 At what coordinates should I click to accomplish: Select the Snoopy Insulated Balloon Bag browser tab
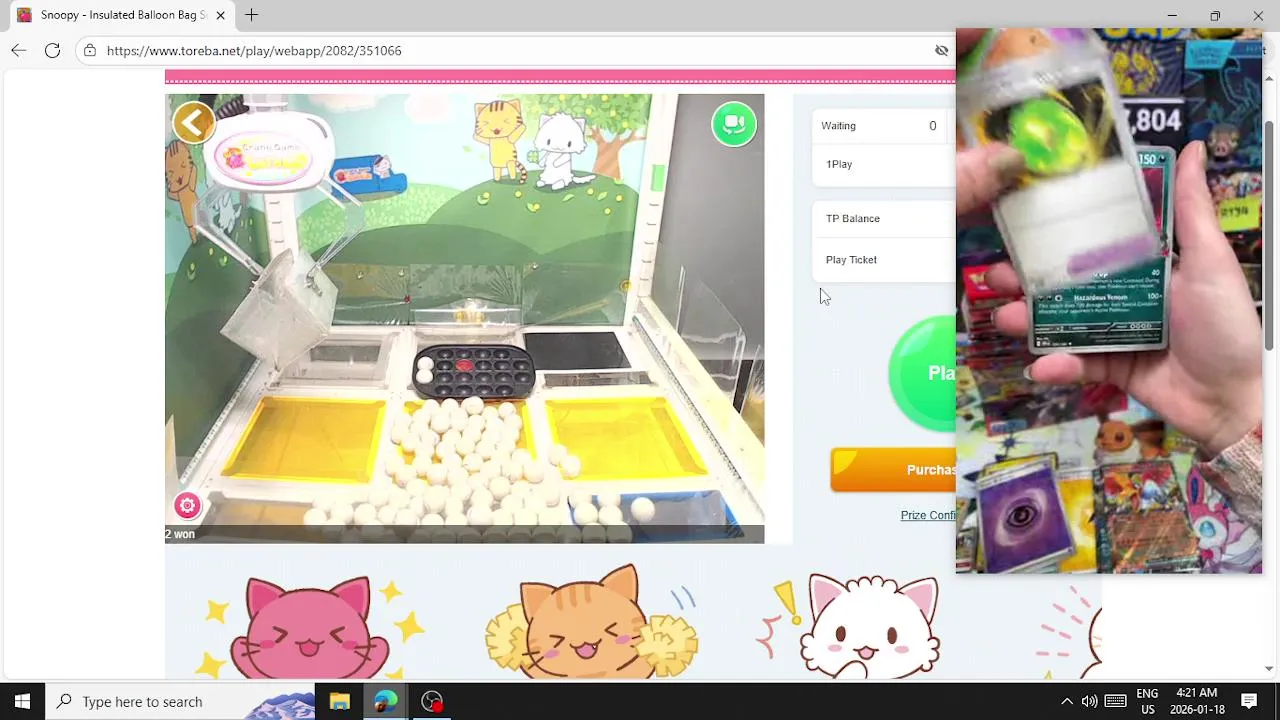coord(120,15)
